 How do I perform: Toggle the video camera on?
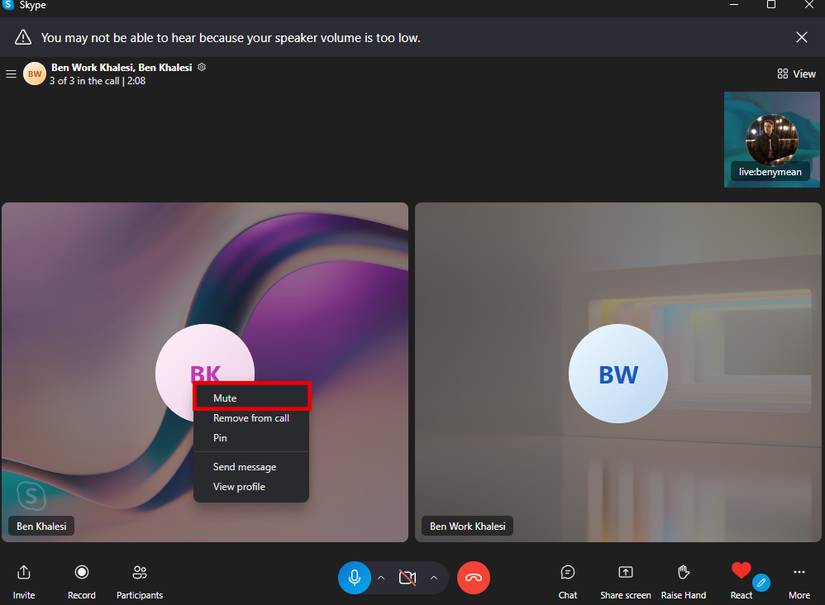(407, 578)
